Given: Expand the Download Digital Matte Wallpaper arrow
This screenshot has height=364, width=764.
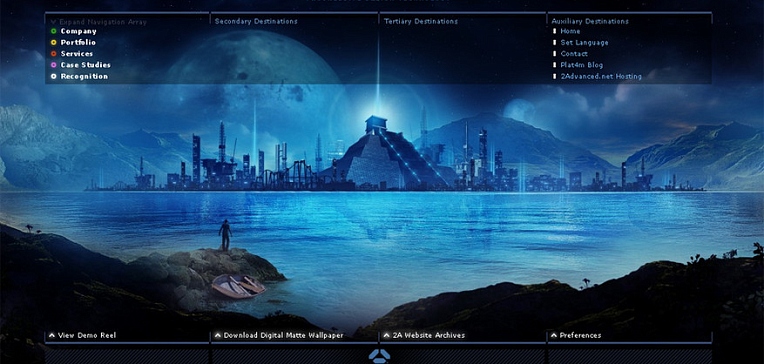Looking at the screenshot, I should [x=218, y=335].
